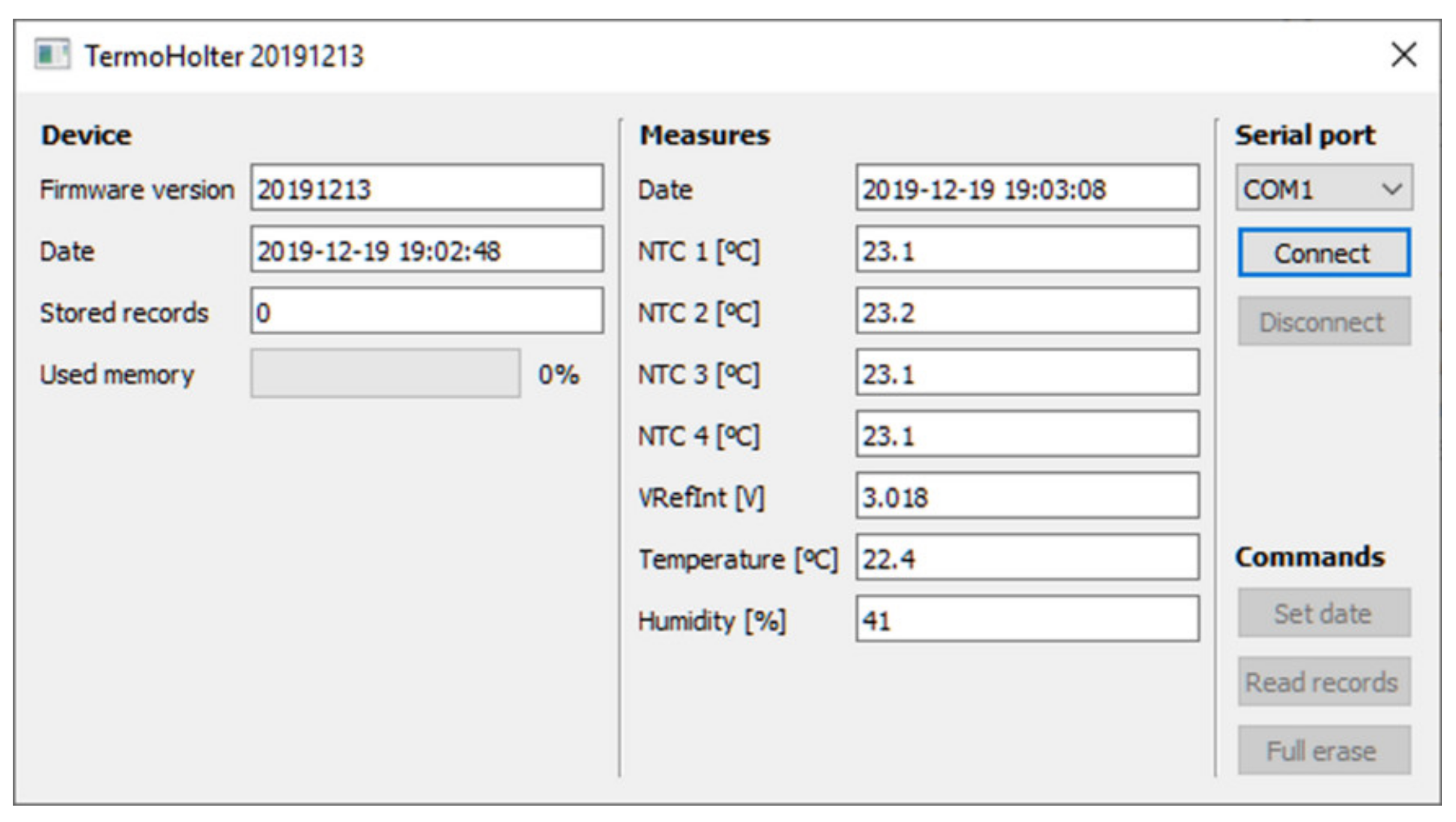Select the Device Date field
This screenshot has height=822, width=1456.
[426, 250]
